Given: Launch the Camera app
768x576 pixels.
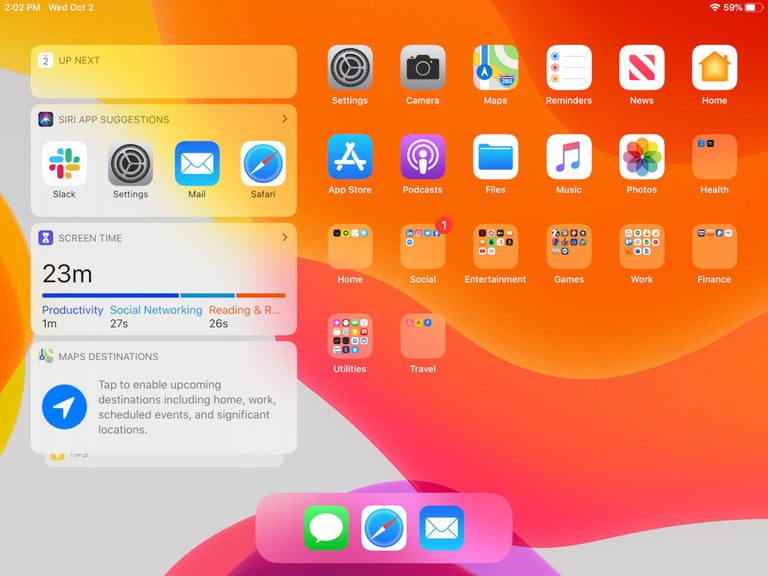Looking at the screenshot, I should pos(423,68).
